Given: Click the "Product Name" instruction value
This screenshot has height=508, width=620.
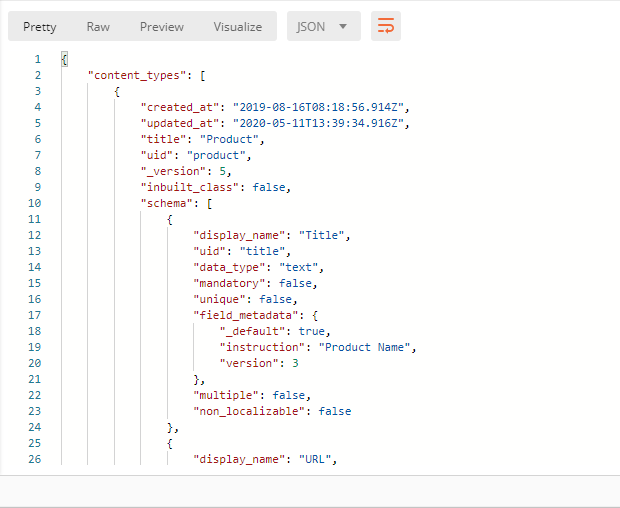Looking at the screenshot, I should coord(364,347).
